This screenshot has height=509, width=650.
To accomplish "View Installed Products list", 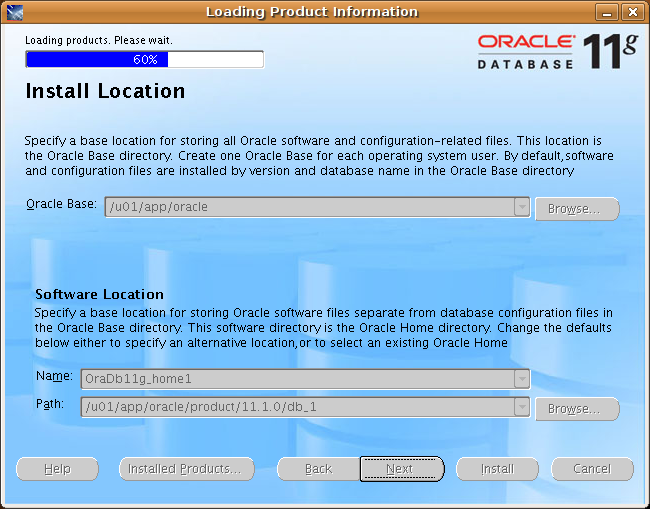I will click(x=187, y=469).
